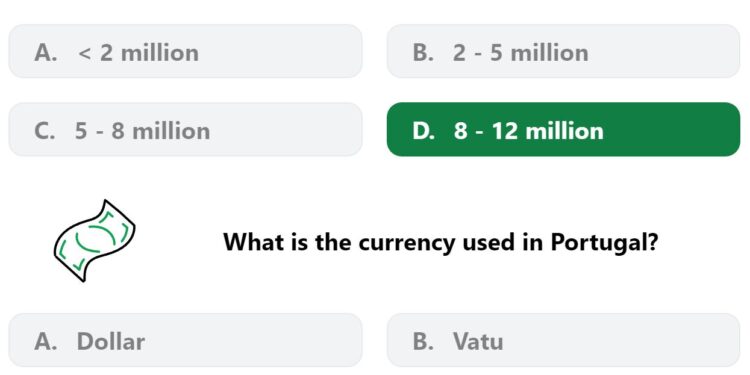
Task: Click the Portugal currency question text
Action: (x=441, y=242)
